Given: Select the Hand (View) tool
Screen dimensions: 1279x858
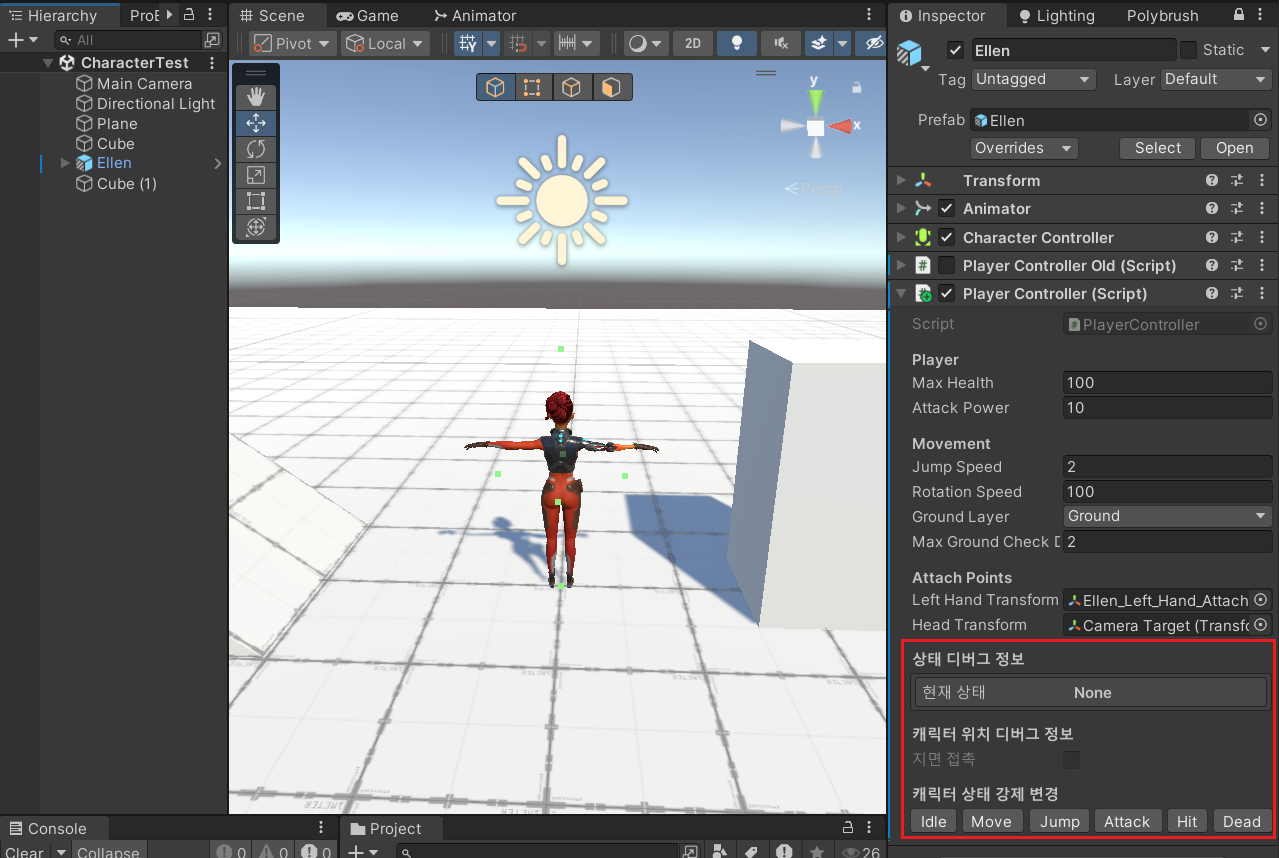Looking at the screenshot, I should coord(256,97).
